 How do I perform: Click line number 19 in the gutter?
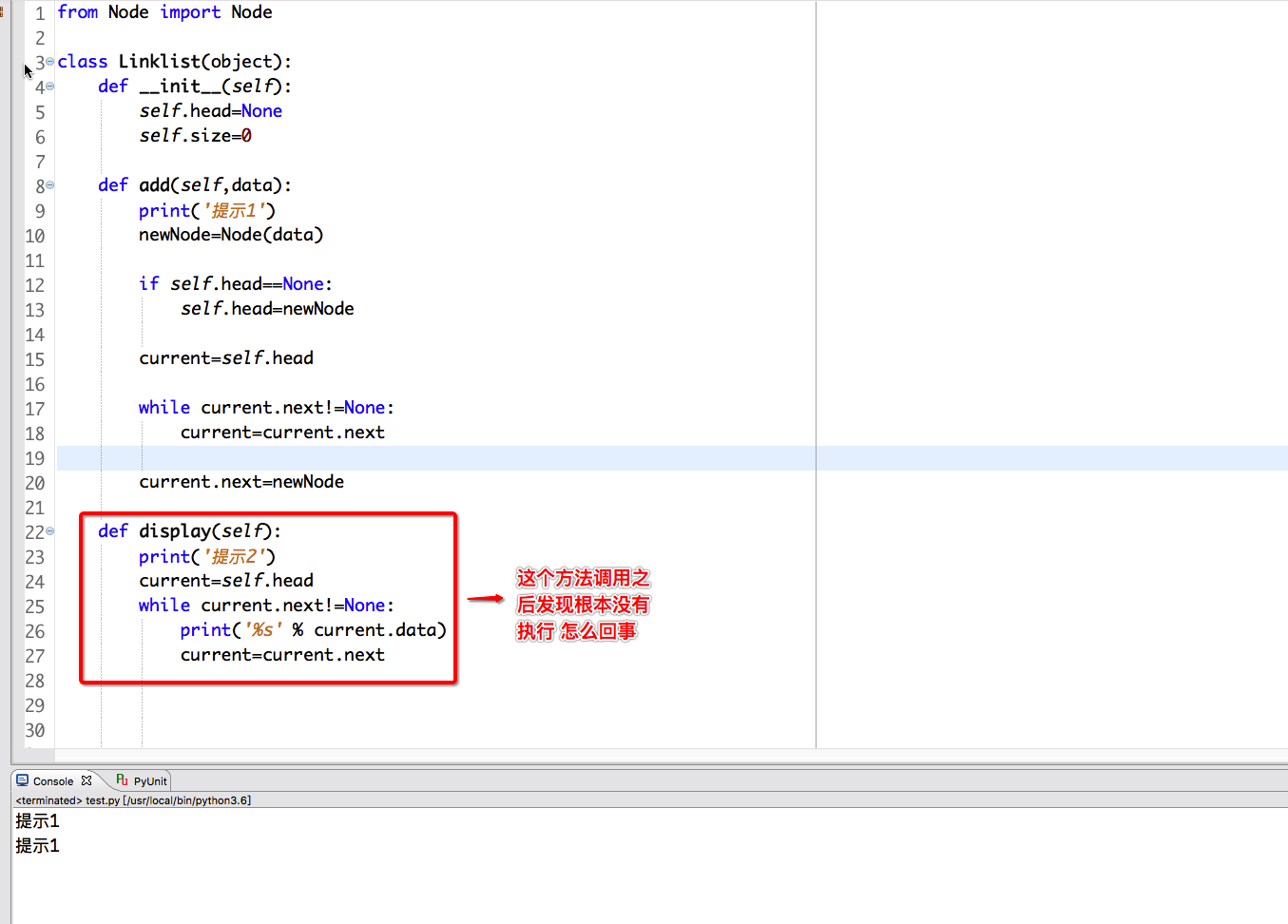(x=35, y=458)
